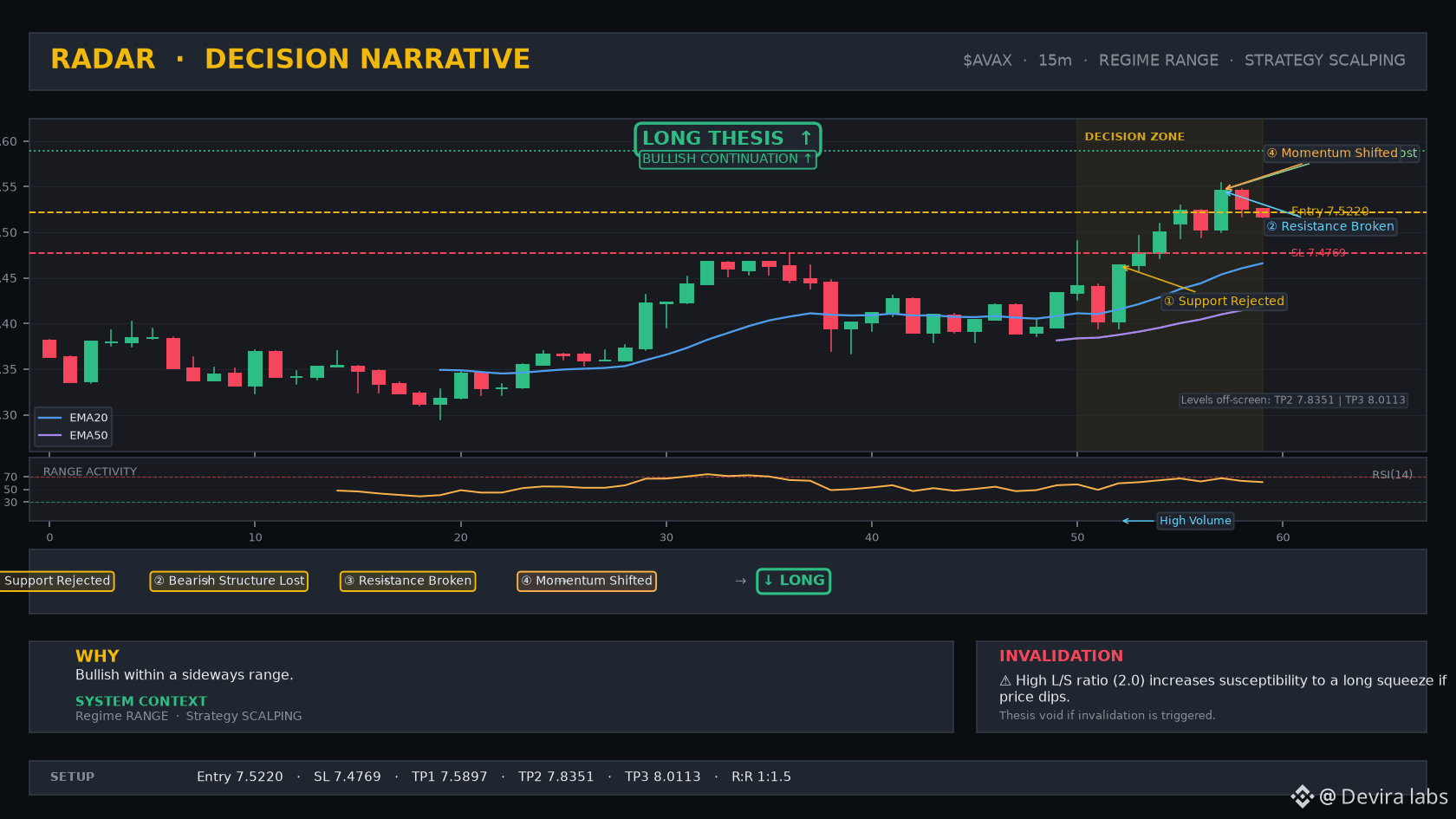Click the Momentum Shifted step chip
1456x819 pixels.
pos(587,581)
